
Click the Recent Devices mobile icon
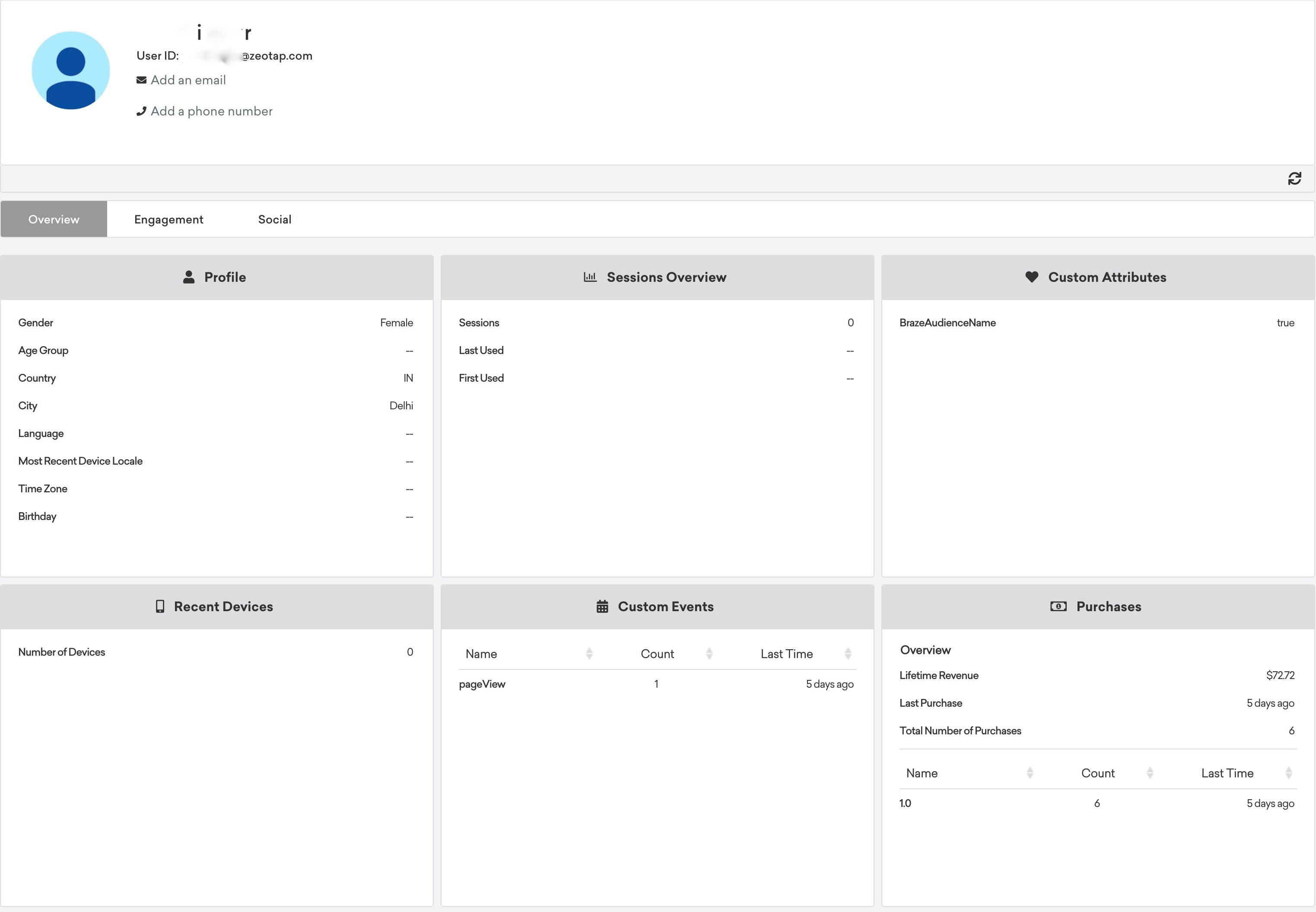pyautogui.click(x=160, y=606)
